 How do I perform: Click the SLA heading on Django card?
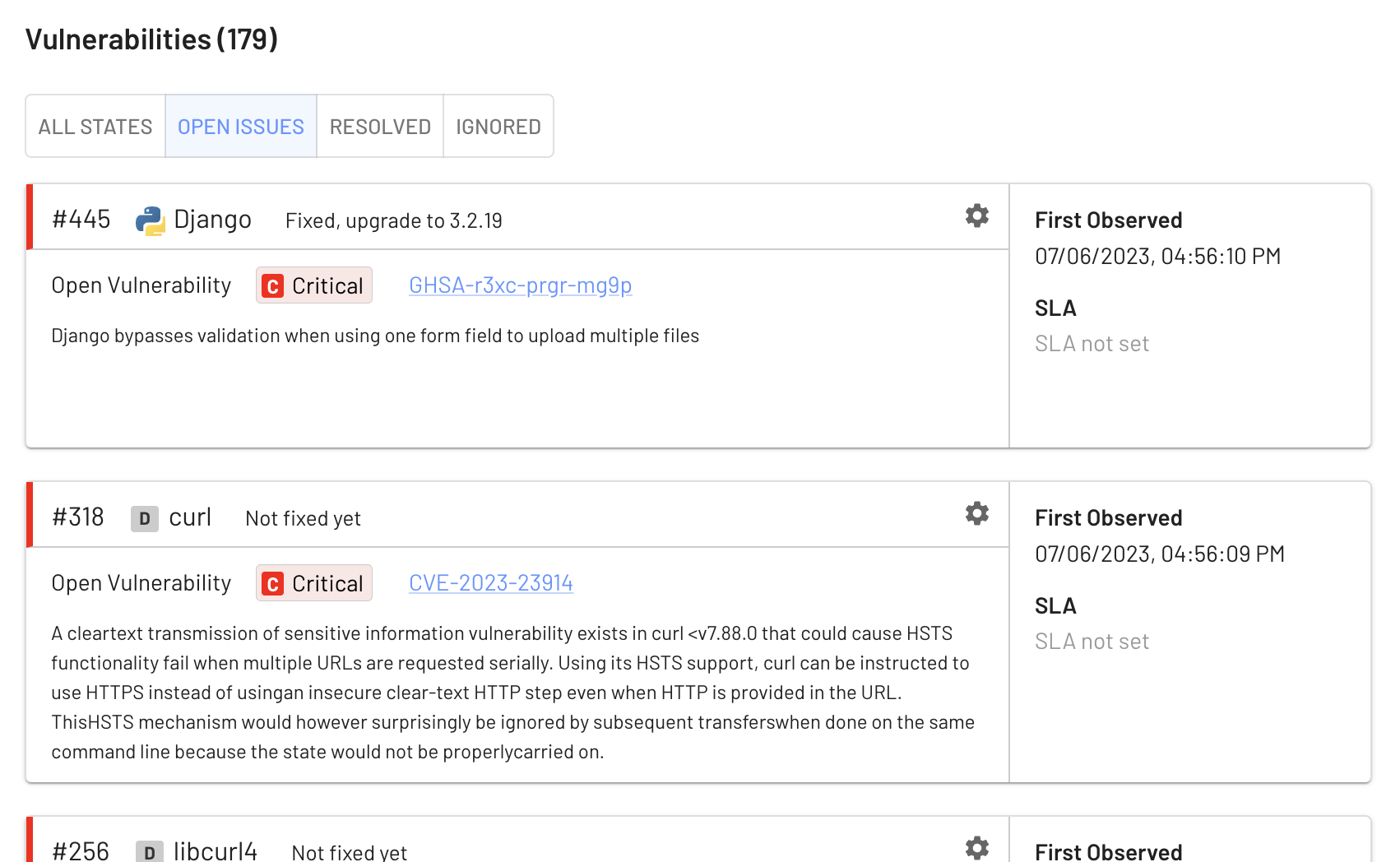1055,308
